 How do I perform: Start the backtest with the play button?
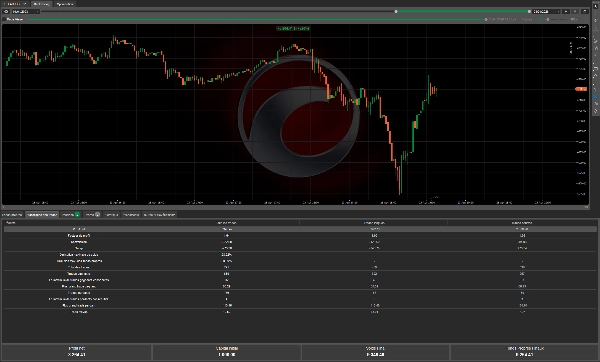coord(566,11)
